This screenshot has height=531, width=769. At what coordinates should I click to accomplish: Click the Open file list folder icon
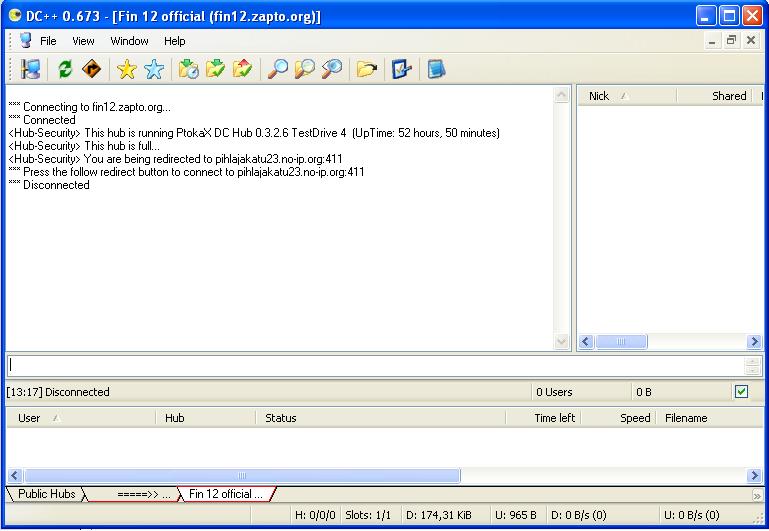(367, 69)
